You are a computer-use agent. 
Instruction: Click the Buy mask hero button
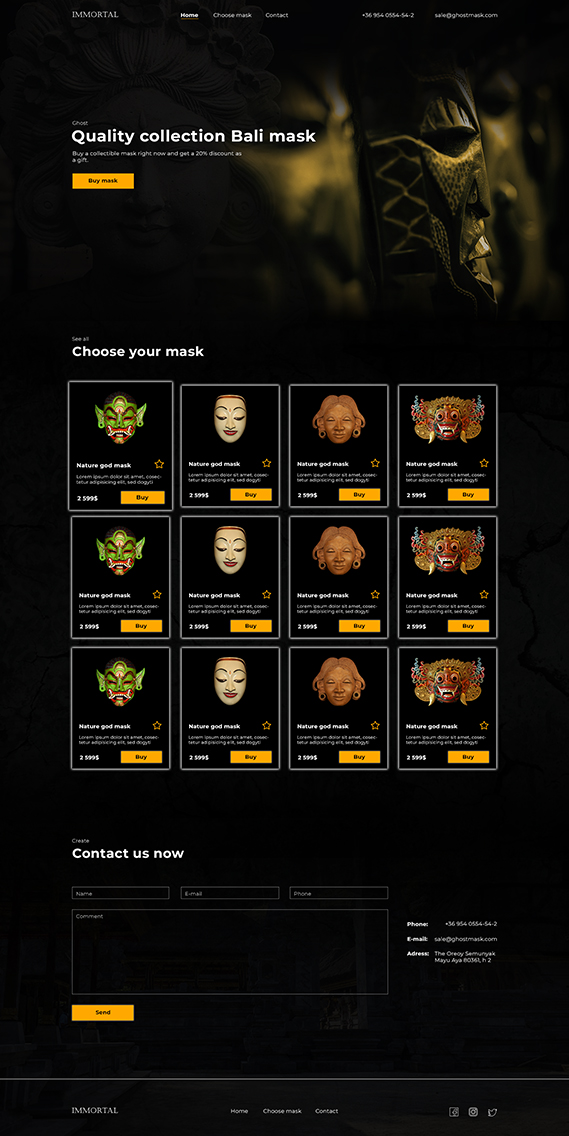pos(103,181)
